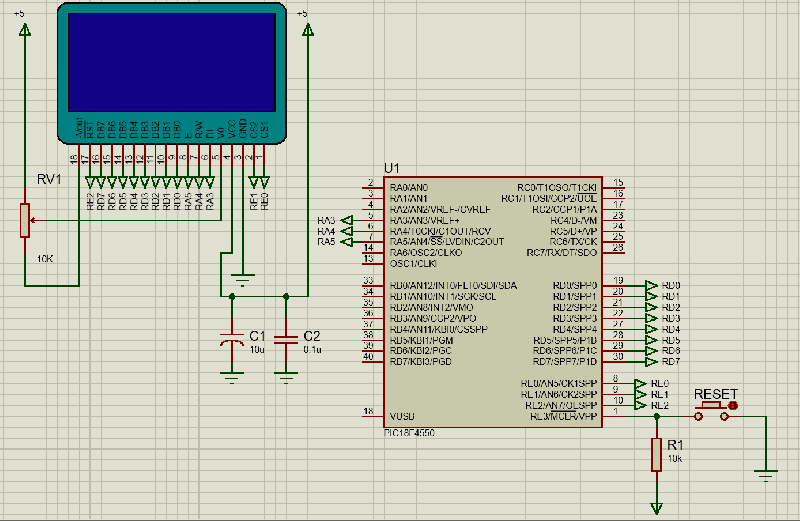Image resolution: width=800 pixels, height=521 pixels.
Task: Click the 10K value of RV1
Action: tap(45, 259)
